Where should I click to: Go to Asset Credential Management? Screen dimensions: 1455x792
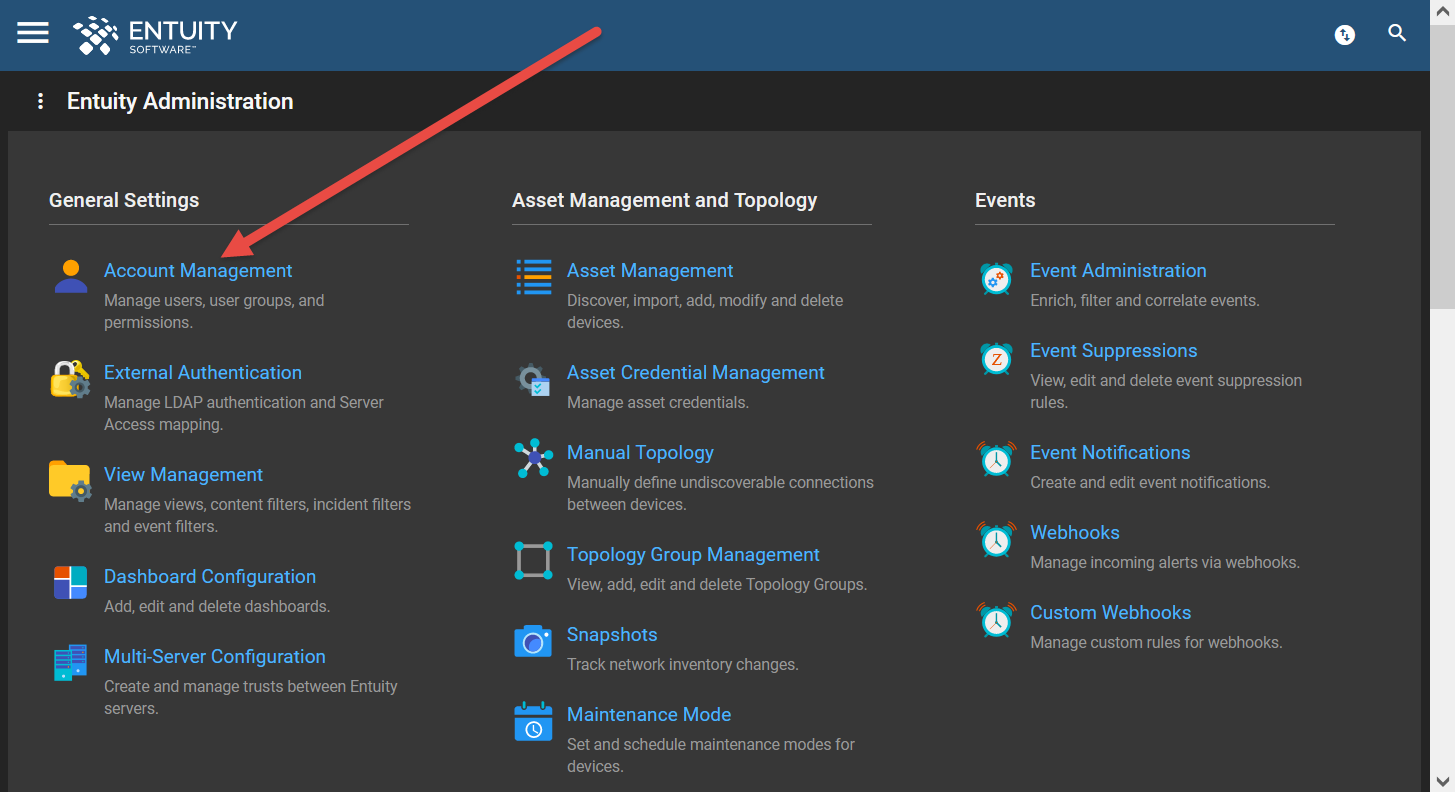[696, 373]
